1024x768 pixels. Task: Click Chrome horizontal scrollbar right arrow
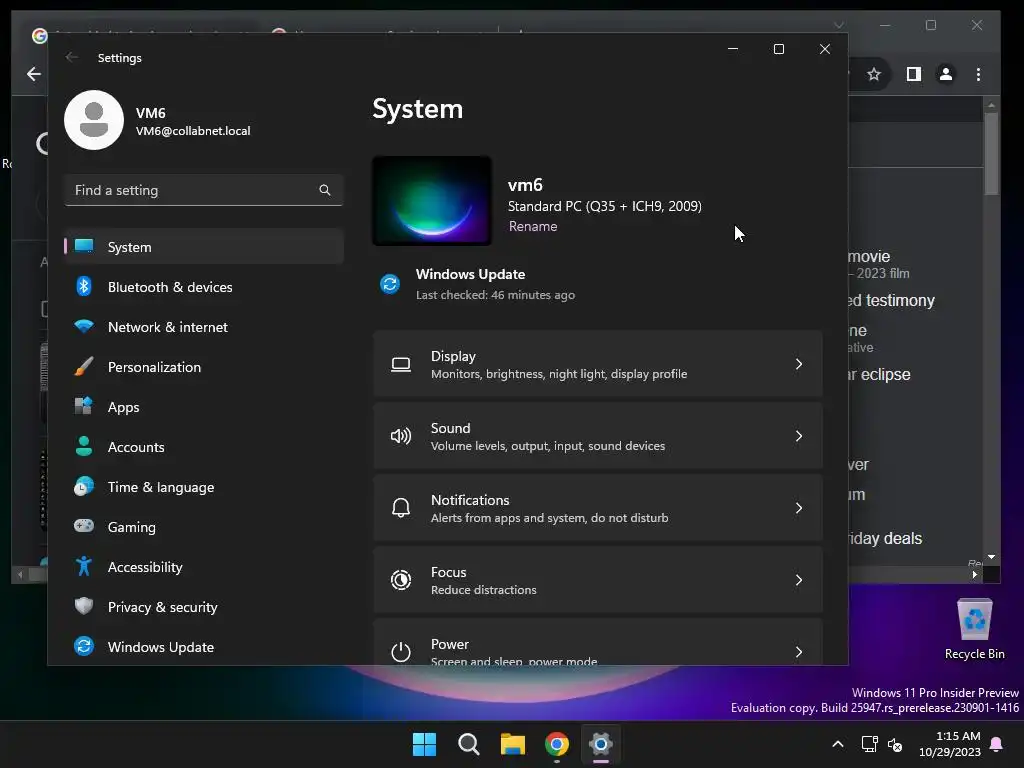coord(974,575)
